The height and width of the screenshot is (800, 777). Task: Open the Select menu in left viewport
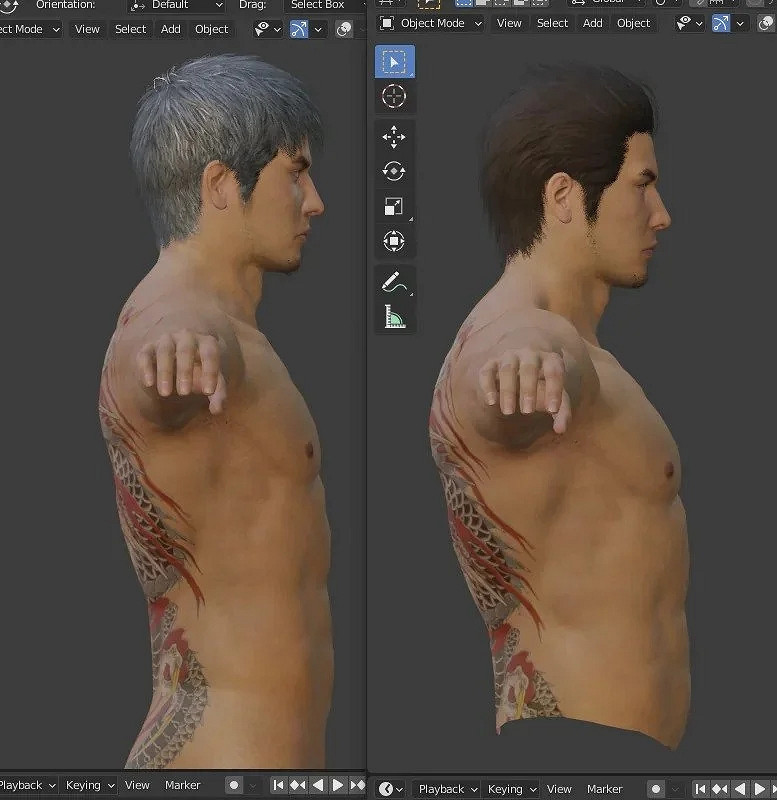coord(130,30)
